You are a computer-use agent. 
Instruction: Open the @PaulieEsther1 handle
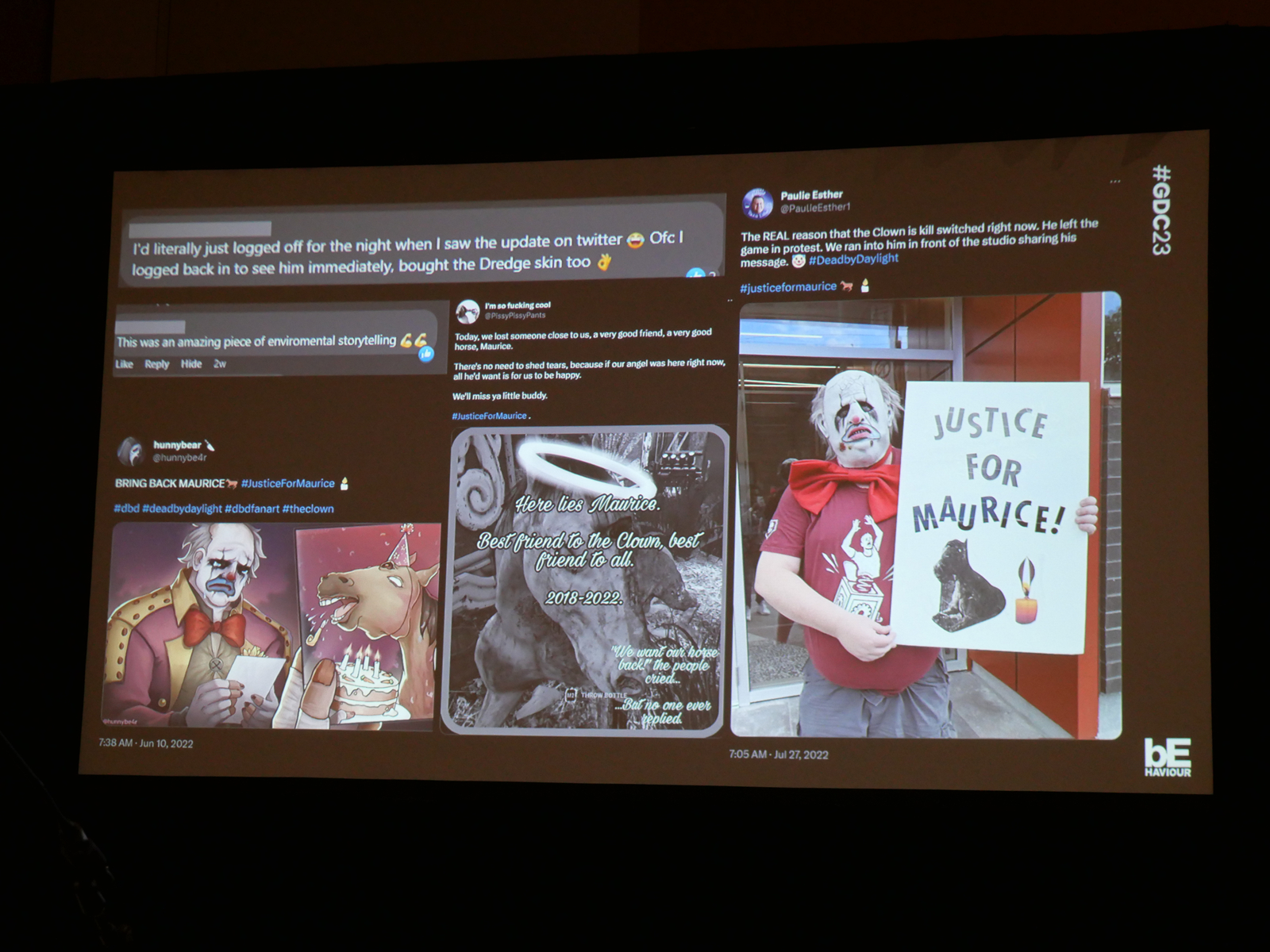[x=815, y=208]
